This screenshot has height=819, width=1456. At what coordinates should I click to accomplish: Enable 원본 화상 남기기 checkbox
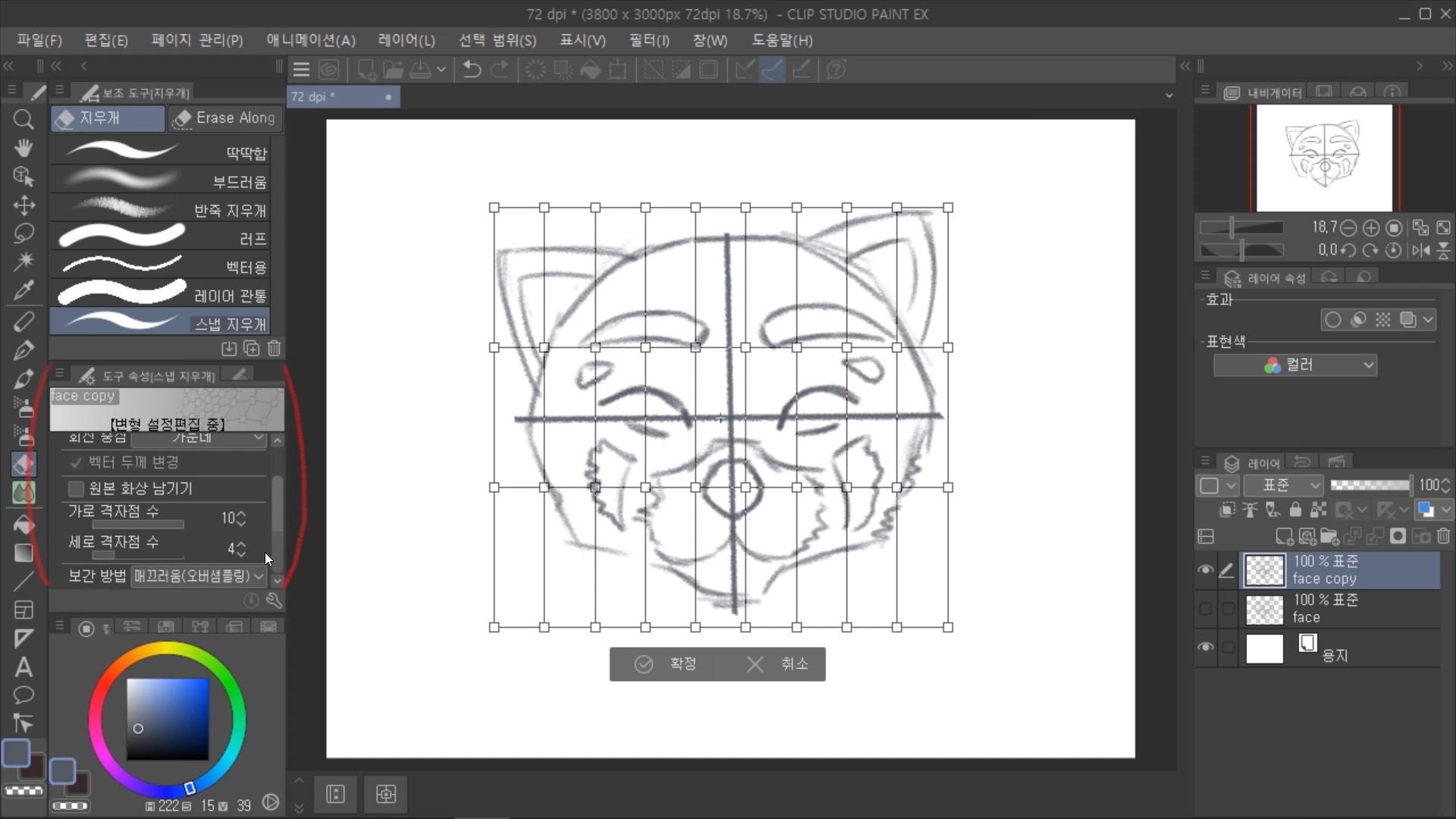pyautogui.click(x=76, y=488)
